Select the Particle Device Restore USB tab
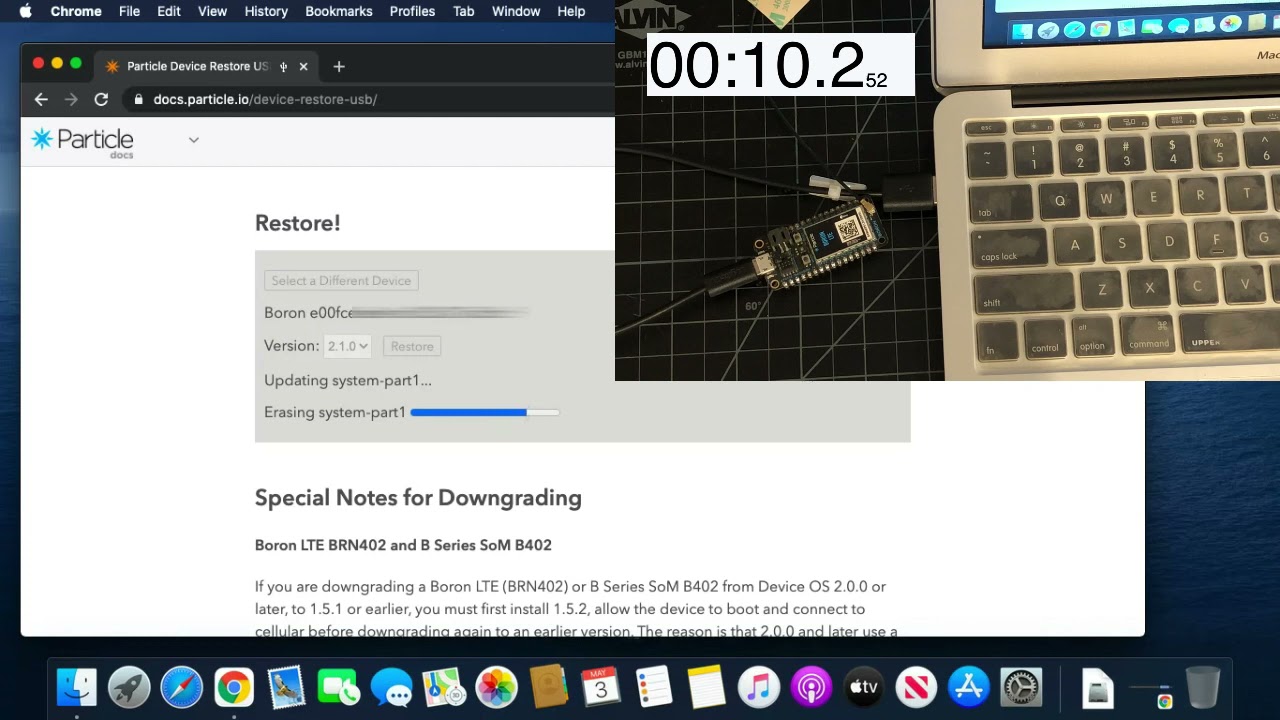Screen dimensions: 1280x720 click(207, 67)
